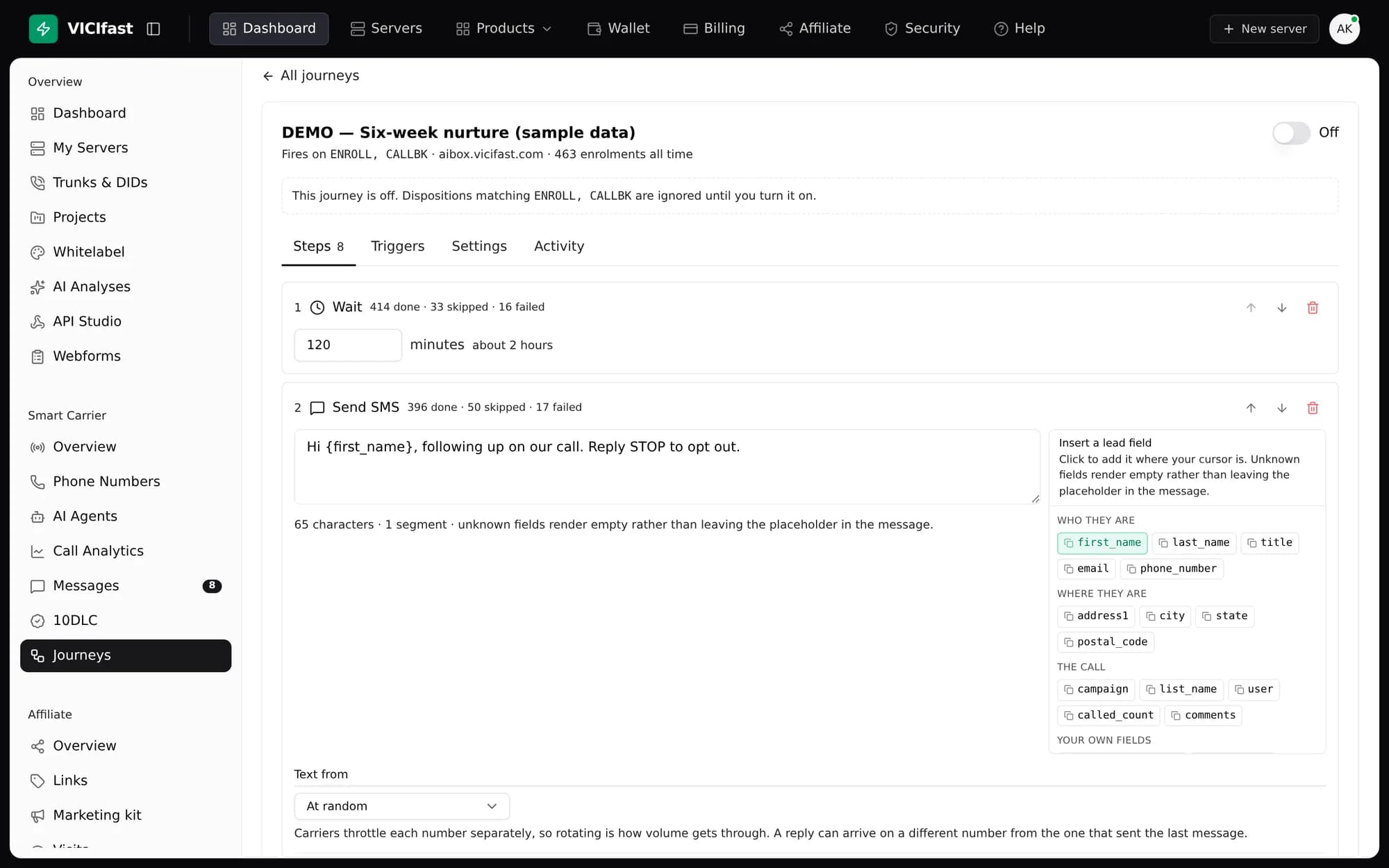Insert the postal_code lead field
The height and width of the screenshot is (868, 1389).
click(1106, 642)
